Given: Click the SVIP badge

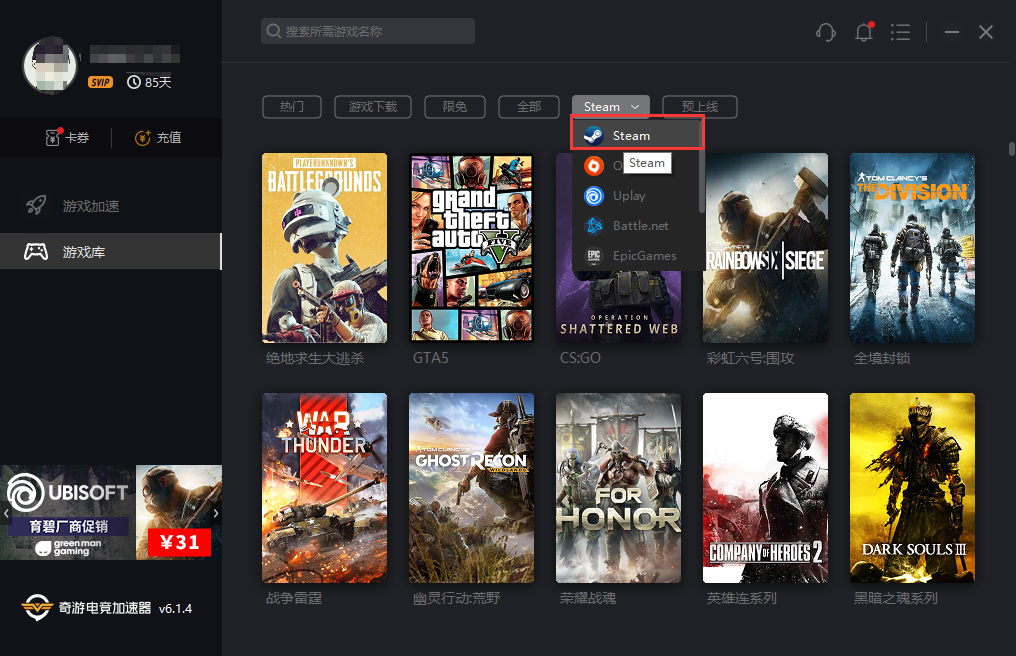Looking at the screenshot, I should pos(100,82).
